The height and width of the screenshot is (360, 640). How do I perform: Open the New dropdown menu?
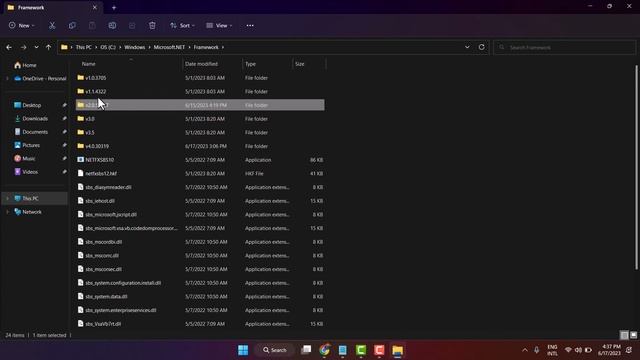pyautogui.click(x=22, y=25)
